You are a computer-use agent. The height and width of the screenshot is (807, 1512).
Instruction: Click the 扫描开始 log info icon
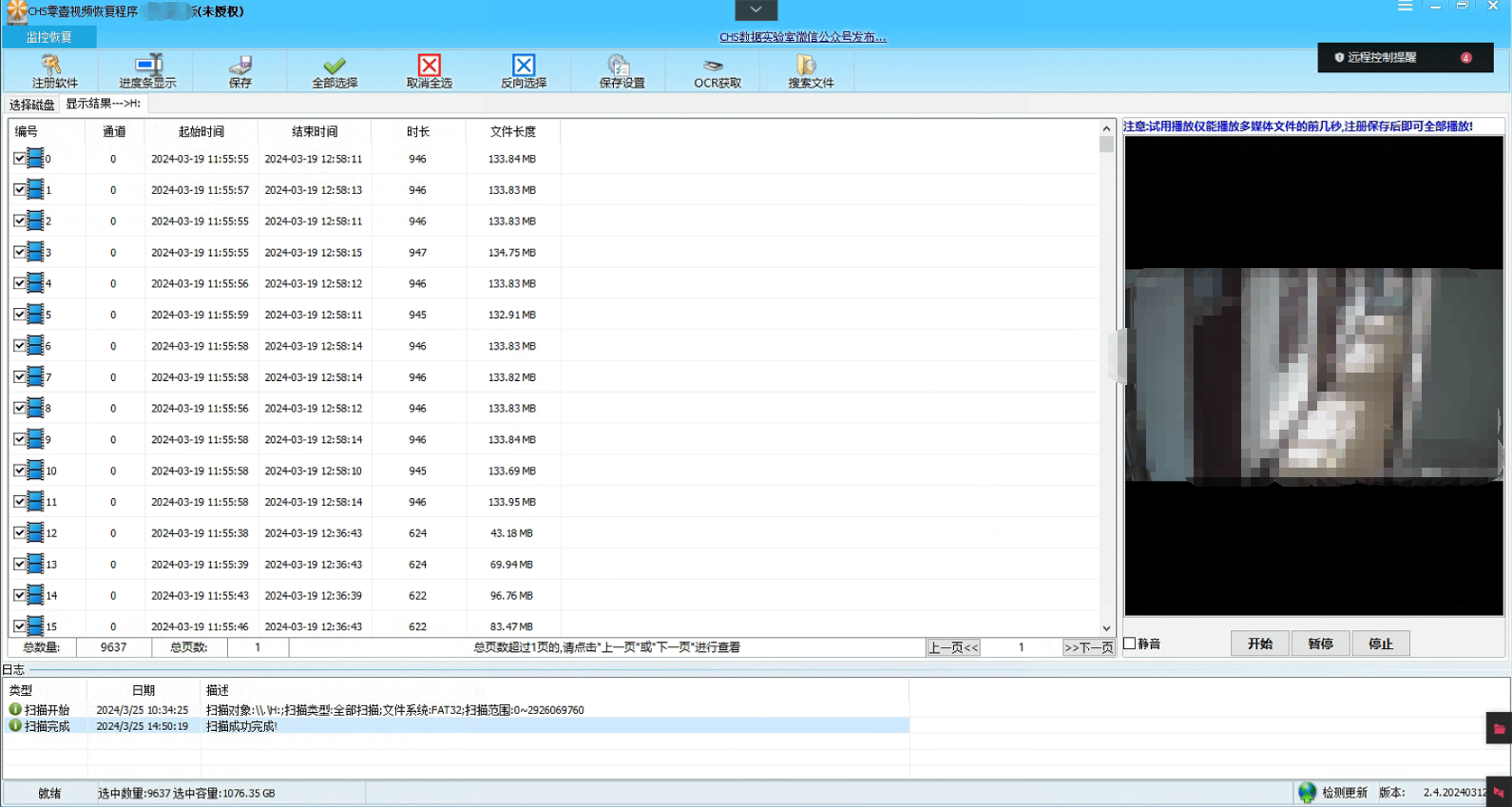(x=15, y=709)
